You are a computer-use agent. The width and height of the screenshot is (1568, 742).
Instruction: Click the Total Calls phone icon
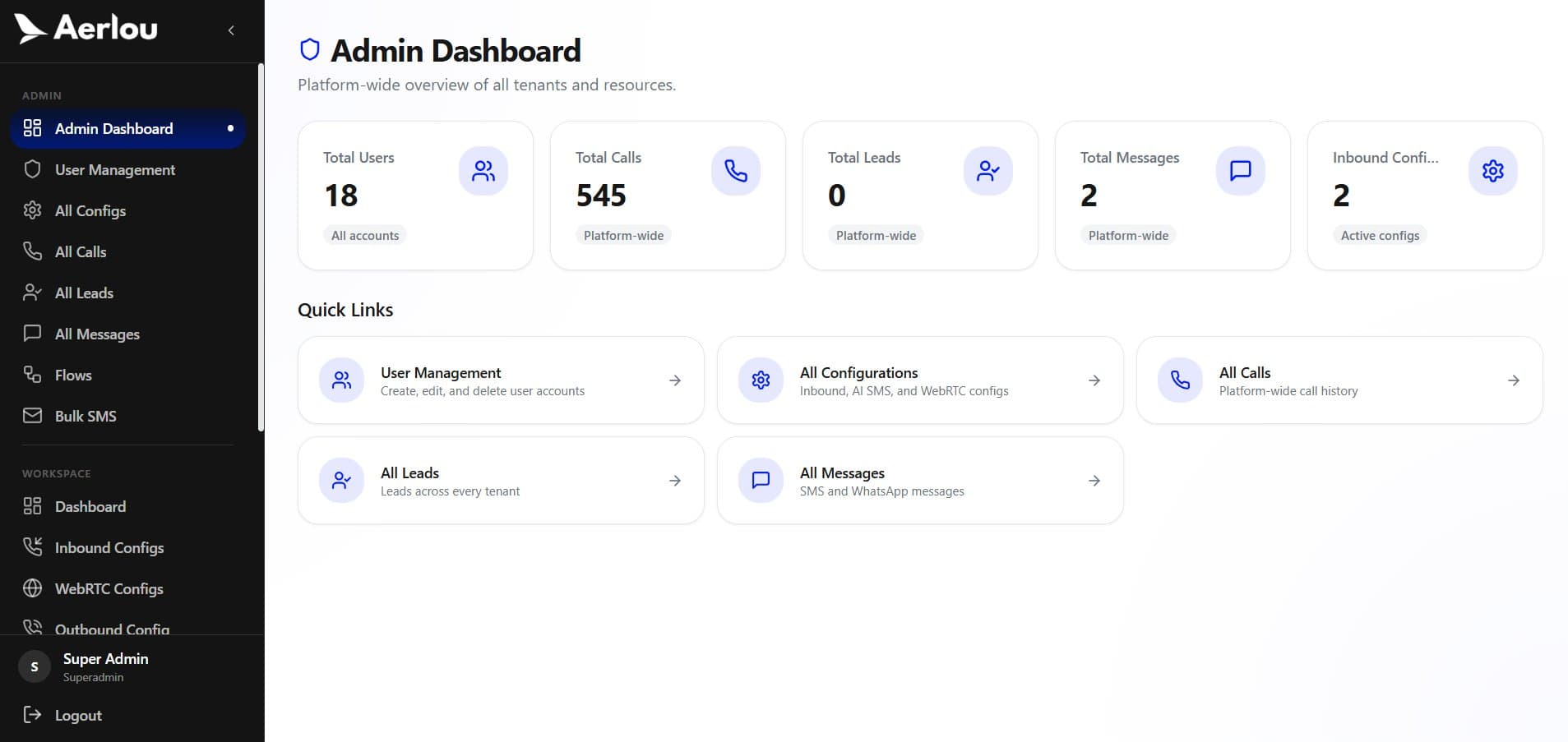(736, 171)
